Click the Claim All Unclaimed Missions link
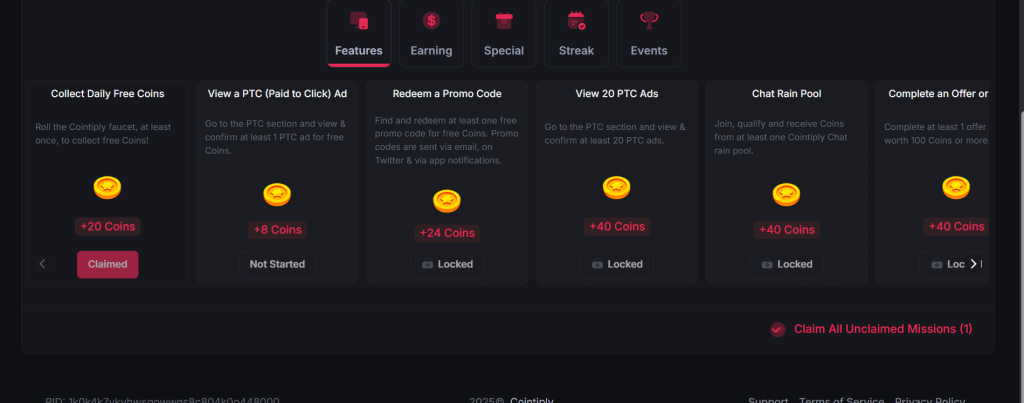 882,329
